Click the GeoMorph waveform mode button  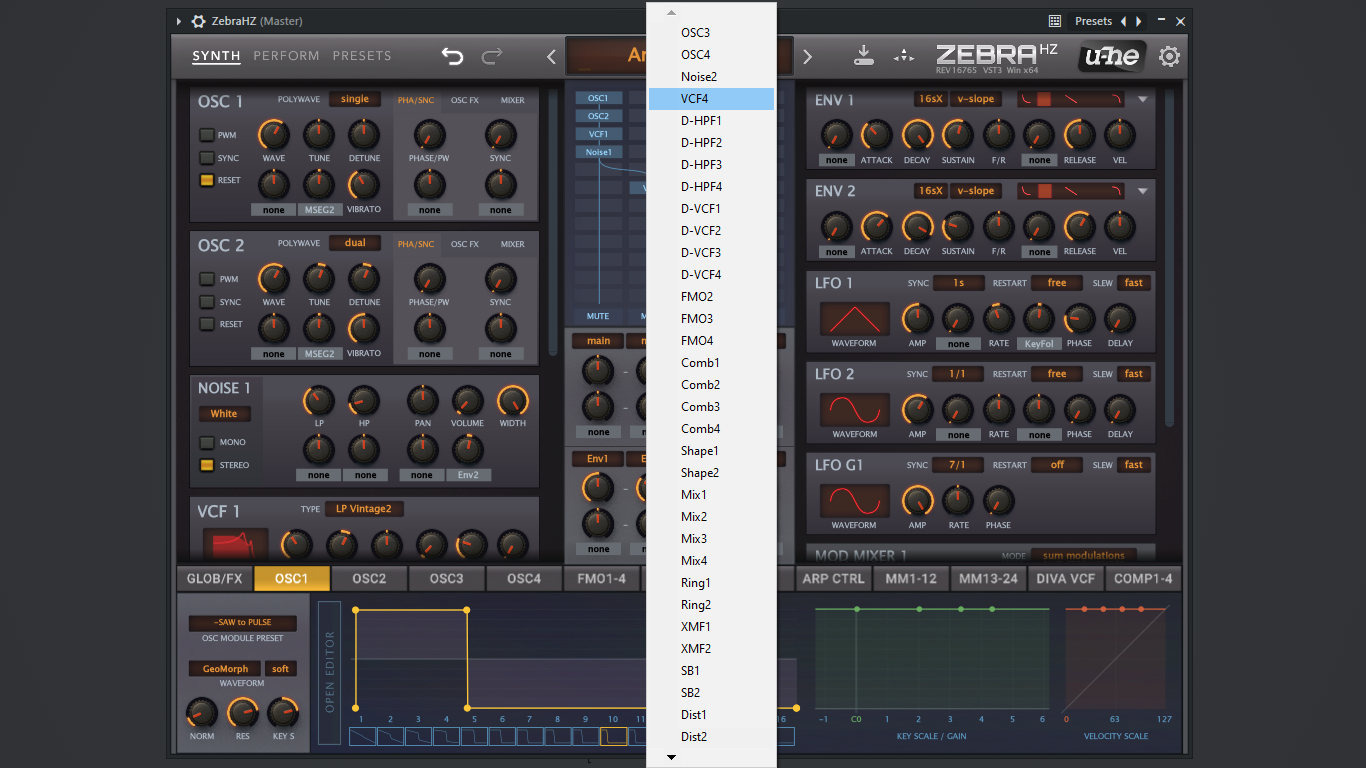[x=225, y=669]
